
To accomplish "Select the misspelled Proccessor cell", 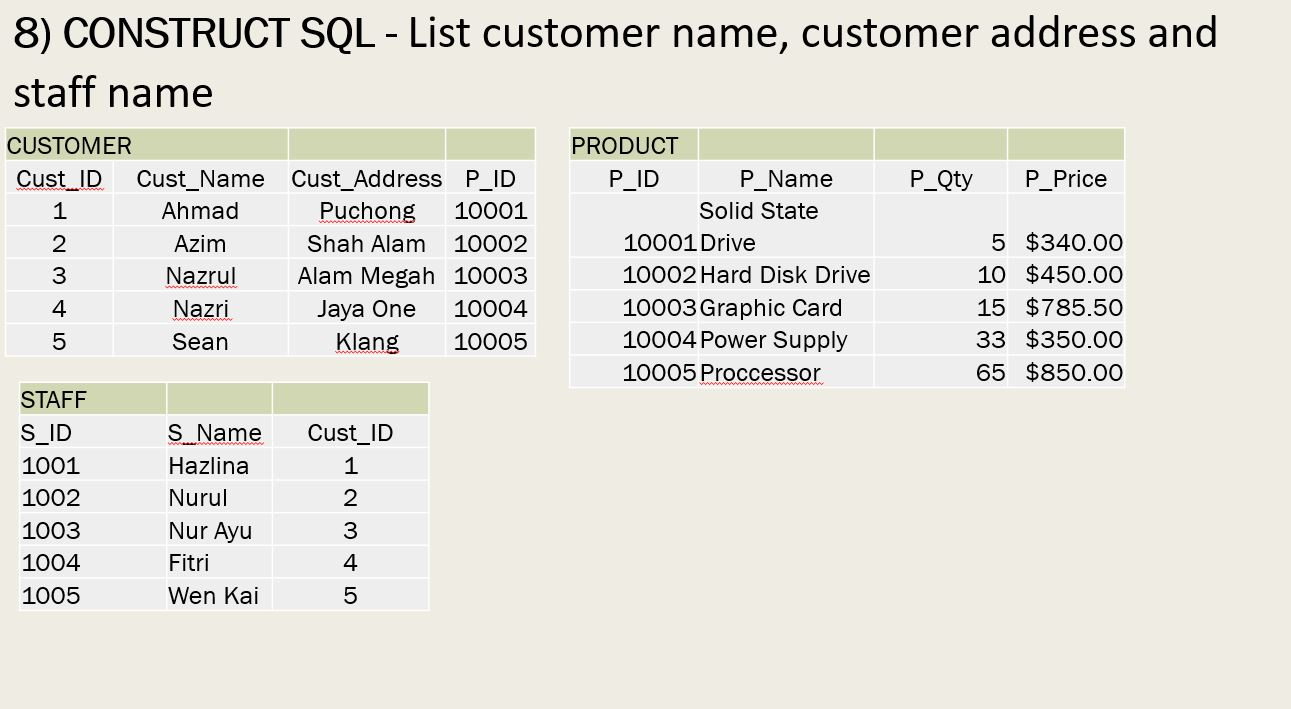I will coord(762,372).
